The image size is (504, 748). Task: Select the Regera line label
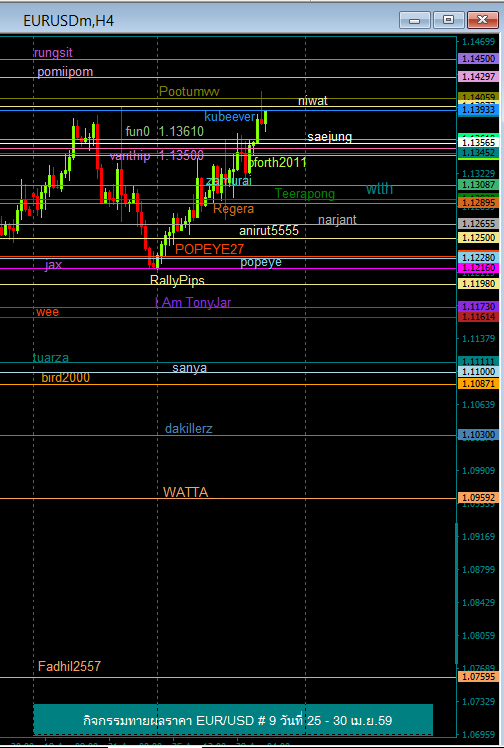233,209
